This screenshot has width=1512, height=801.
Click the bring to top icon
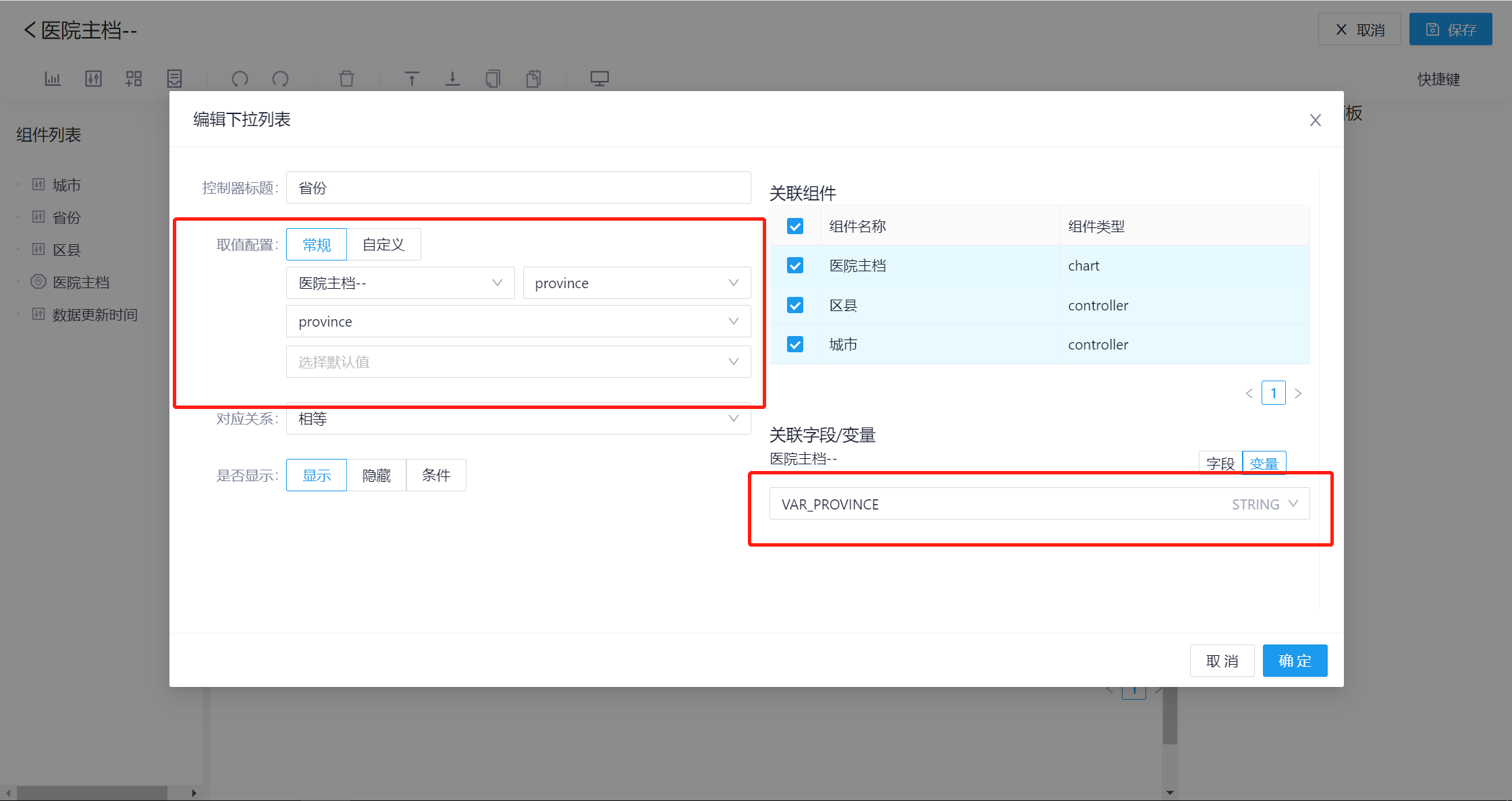[412, 79]
